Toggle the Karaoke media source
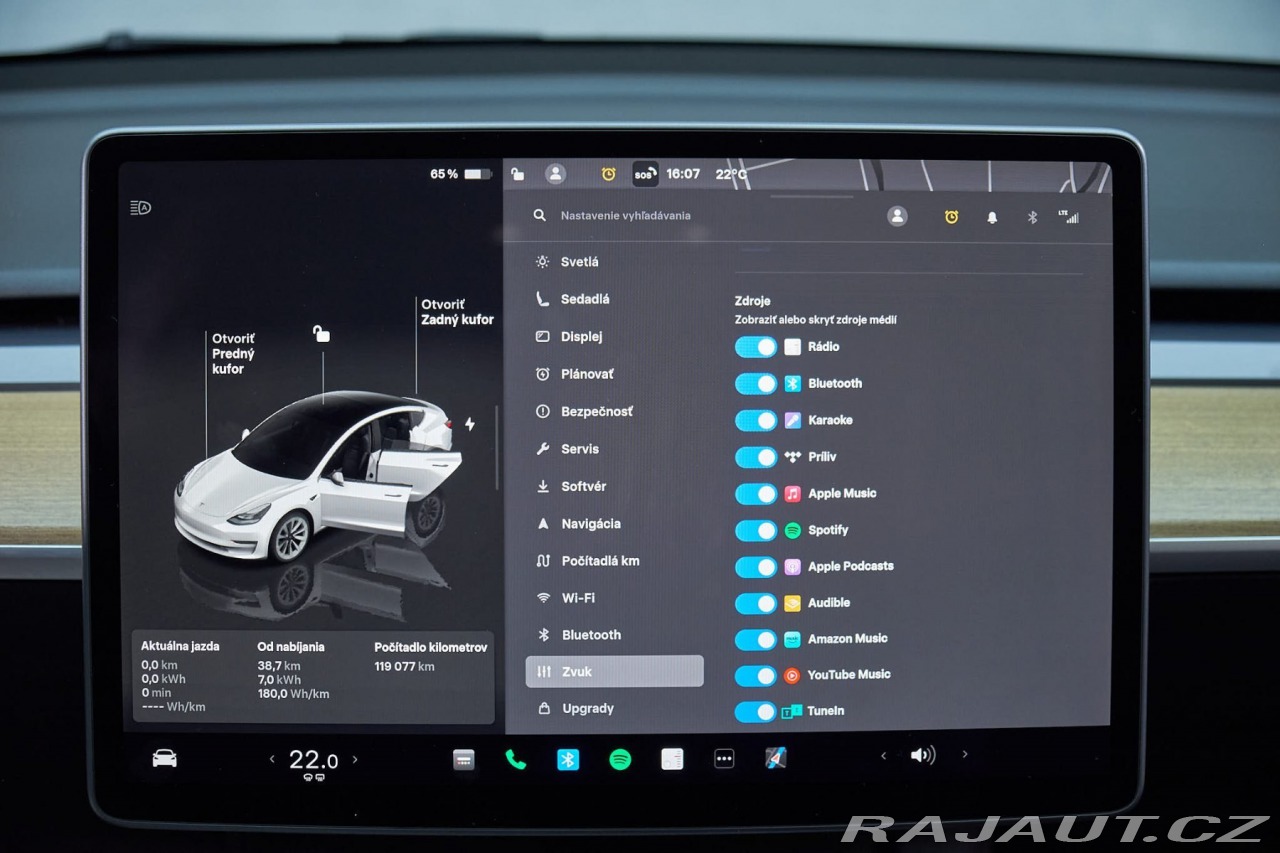 pyautogui.click(x=756, y=421)
